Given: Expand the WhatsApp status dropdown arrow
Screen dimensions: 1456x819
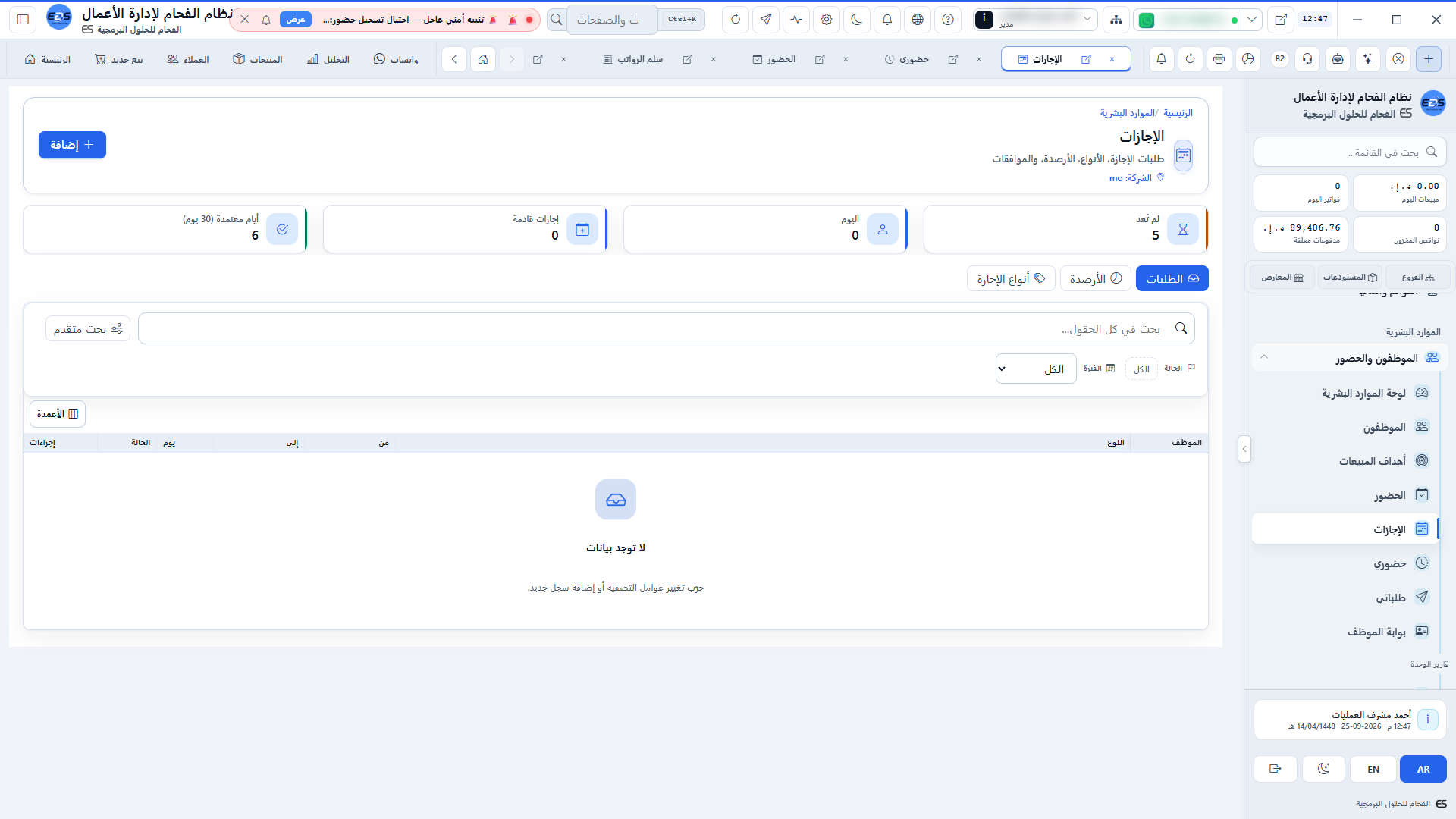Looking at the screenshot, I should (x=1252, y=20).
